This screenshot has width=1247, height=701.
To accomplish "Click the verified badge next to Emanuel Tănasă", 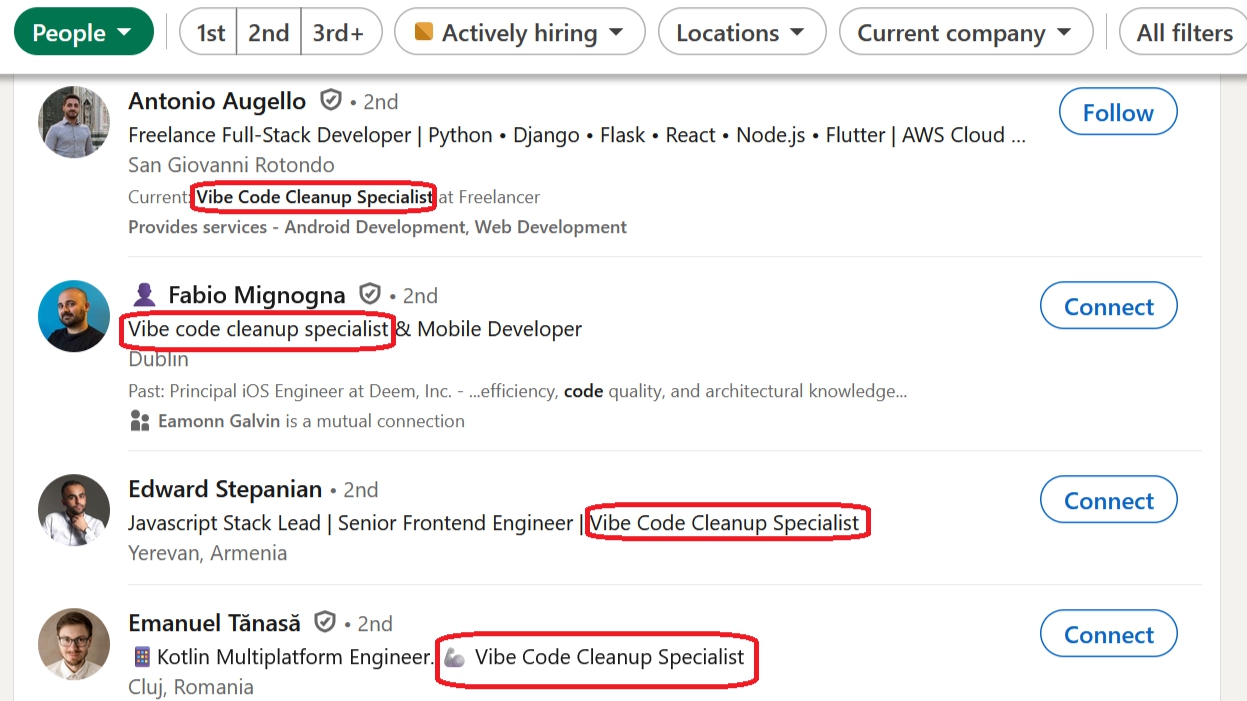I will click(x=325, y=623).
